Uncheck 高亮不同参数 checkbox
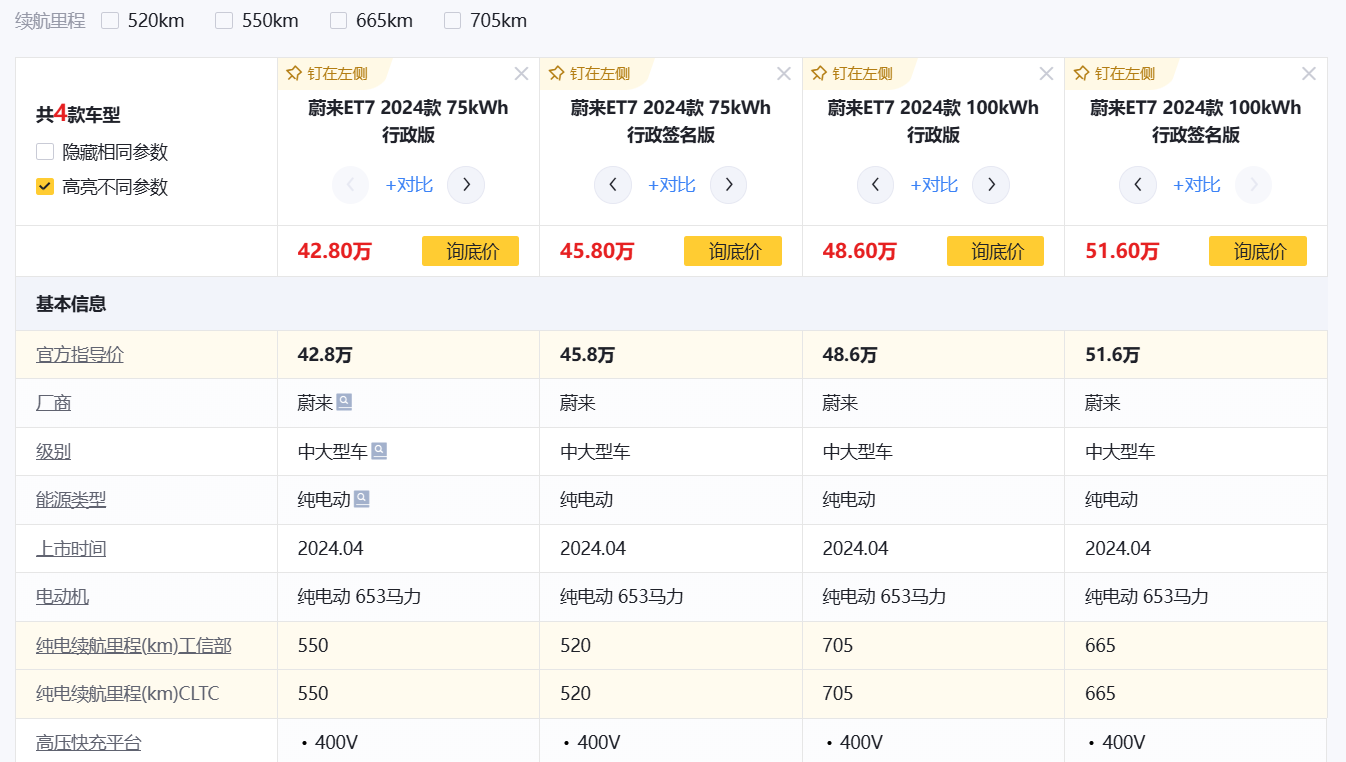Viewport: 1346px width, 762px height. pos(45,186)
